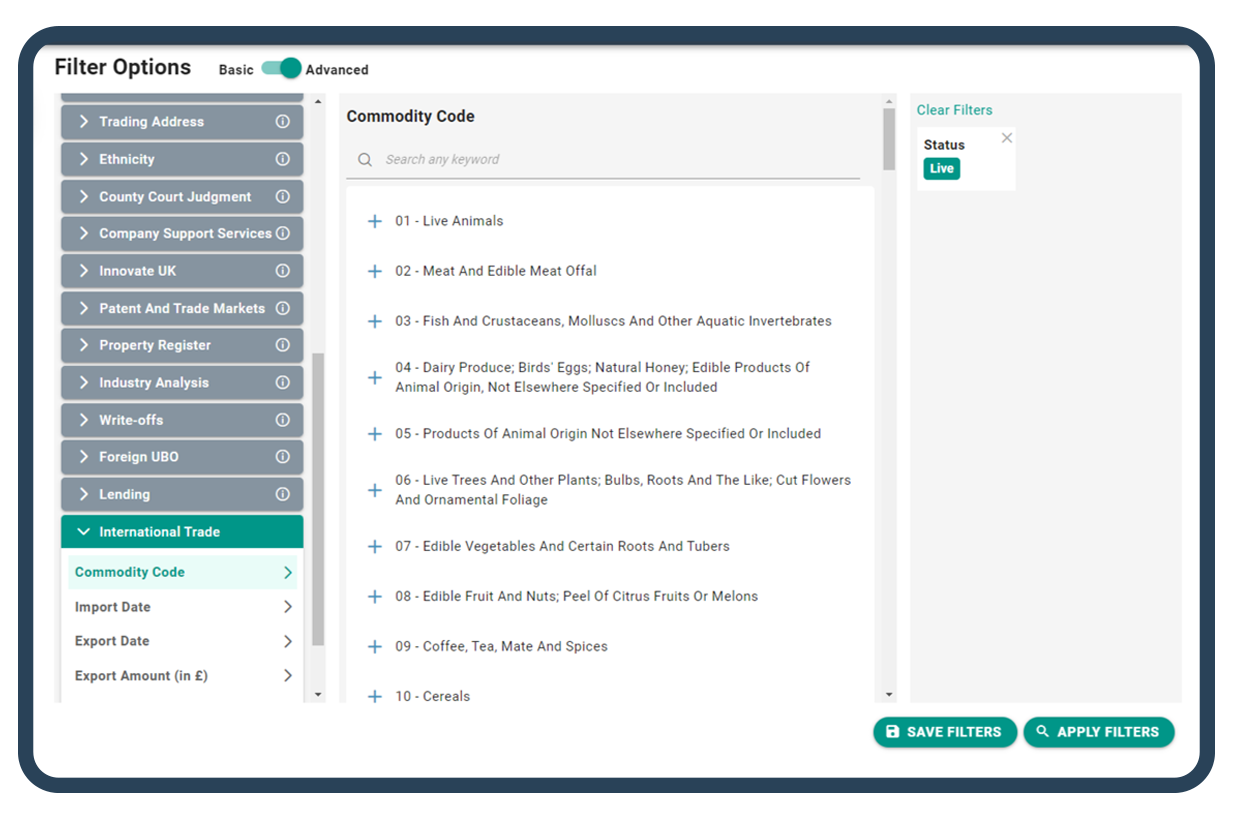The width and height of the screenshot is (1235, 819).
Task: Click plus icon for 01 - Live Animals
Action: coord(375,221)
